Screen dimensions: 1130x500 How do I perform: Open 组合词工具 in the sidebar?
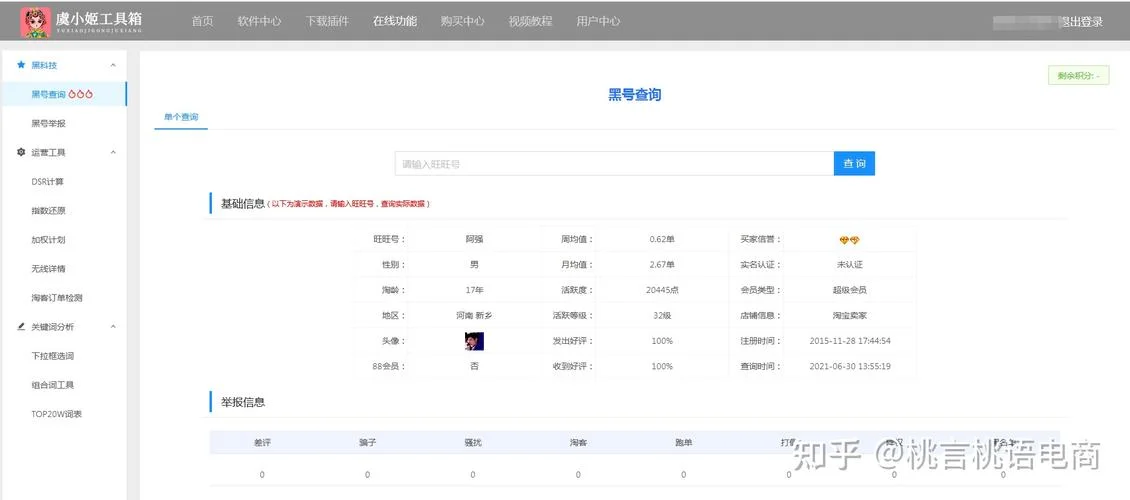coord(53,385)
